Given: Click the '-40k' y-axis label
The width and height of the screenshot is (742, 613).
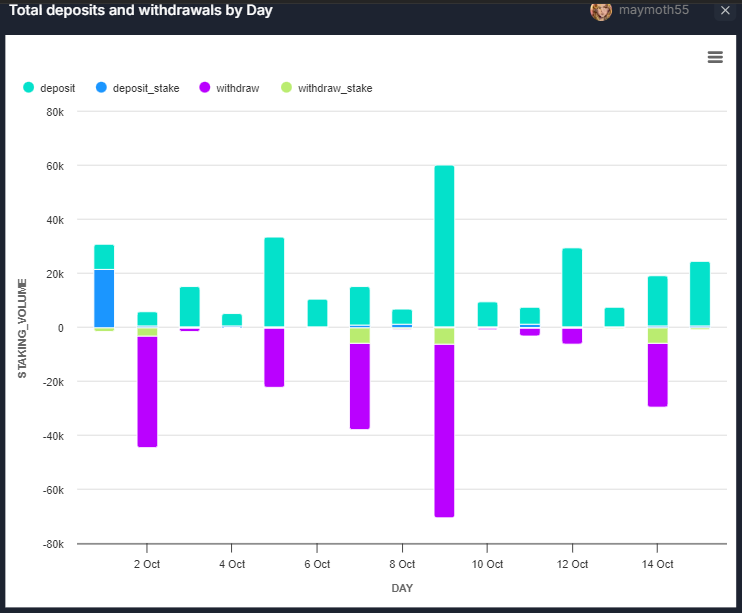Looking at the screenshot, I should pos(53,436).
